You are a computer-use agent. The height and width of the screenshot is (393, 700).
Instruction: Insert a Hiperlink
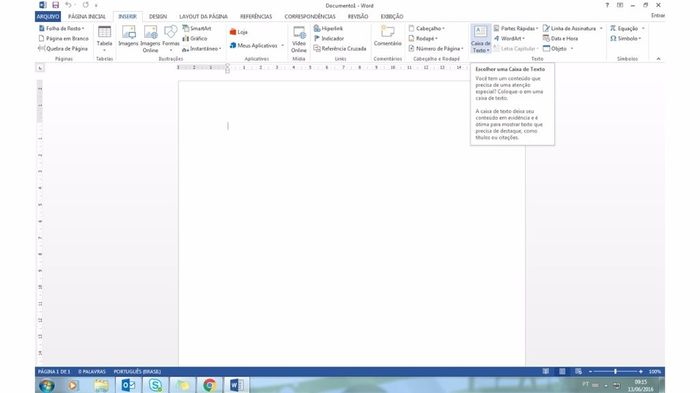tap(328, 28)
